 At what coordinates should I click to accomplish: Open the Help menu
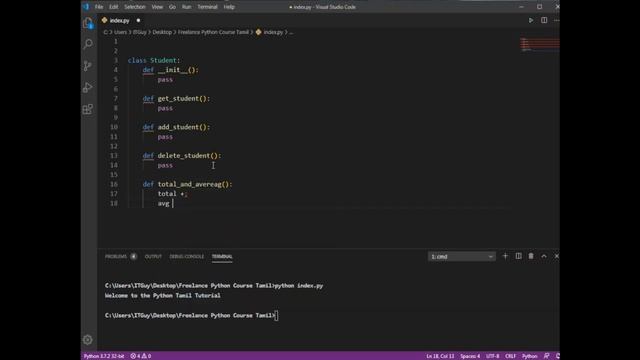229,7
